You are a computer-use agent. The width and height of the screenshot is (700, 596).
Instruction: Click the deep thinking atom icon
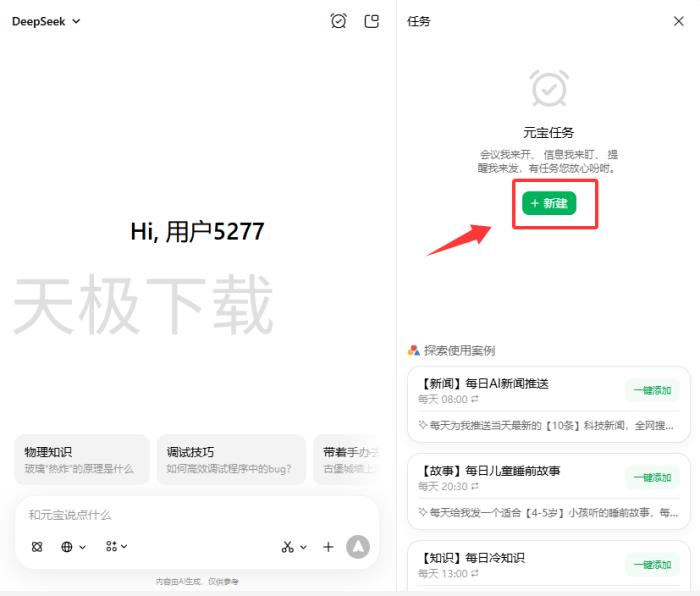tap(37, 547)
